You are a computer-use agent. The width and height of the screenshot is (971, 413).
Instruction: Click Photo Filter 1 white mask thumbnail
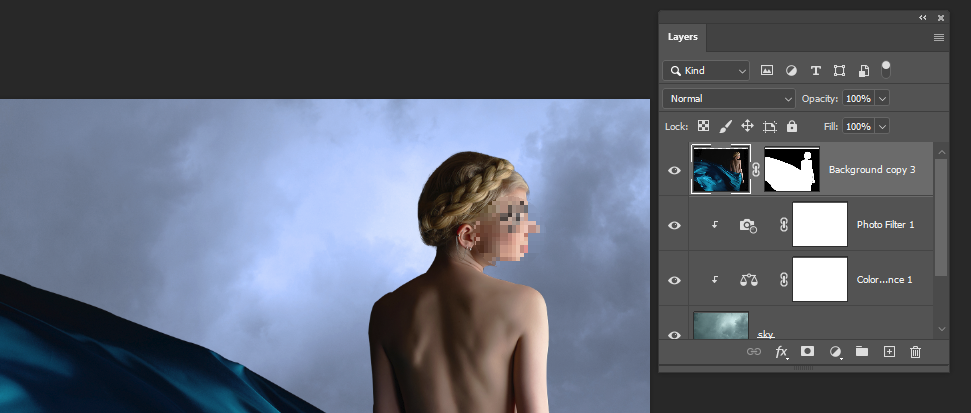820,224
